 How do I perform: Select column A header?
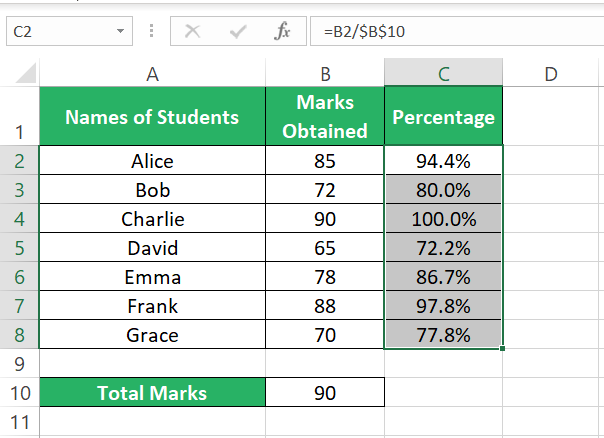coord(153,73)
